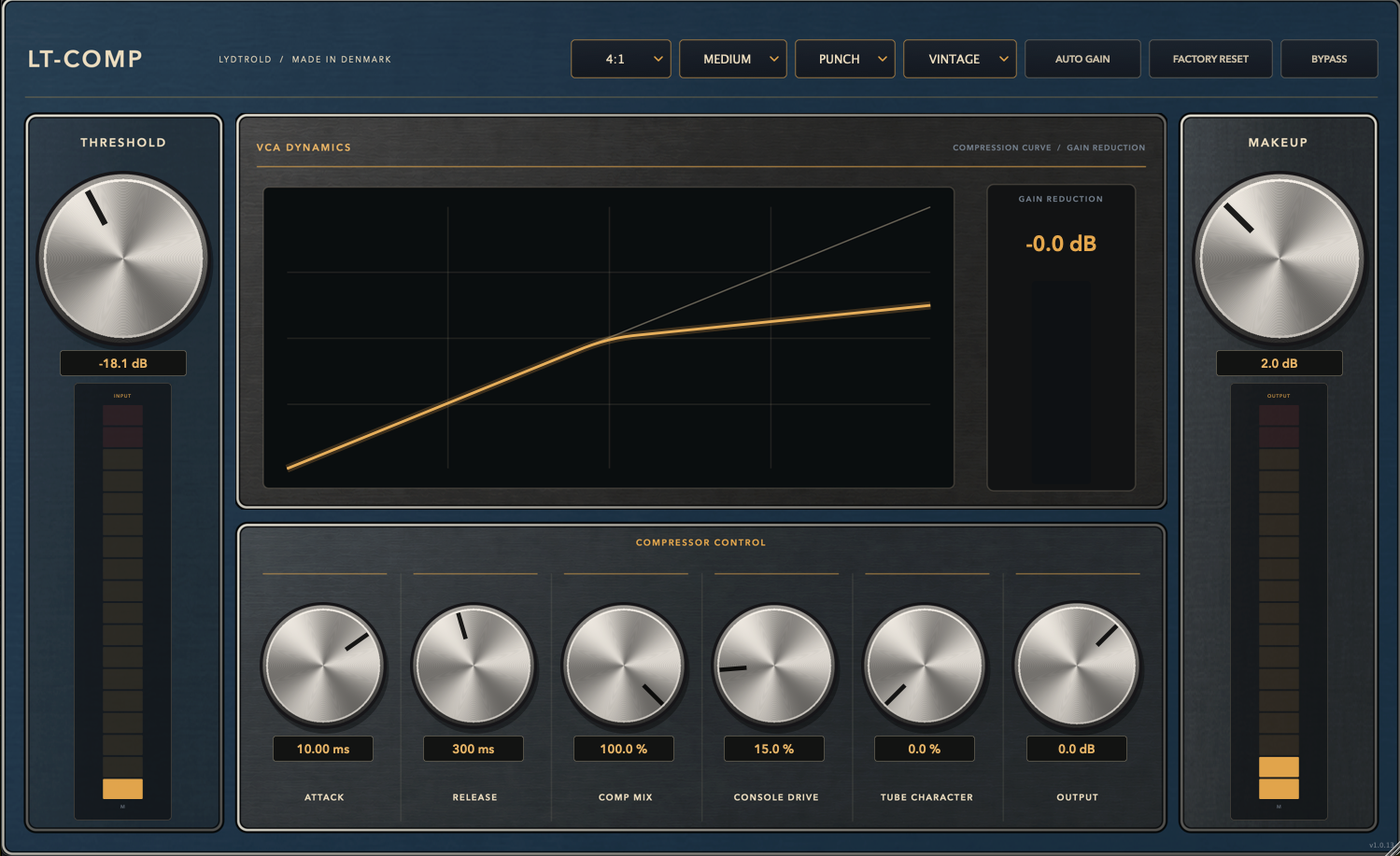1400x856 pixels.
Task: Click the -18.1 dB threshold value field
Action: tap(123, 363)
